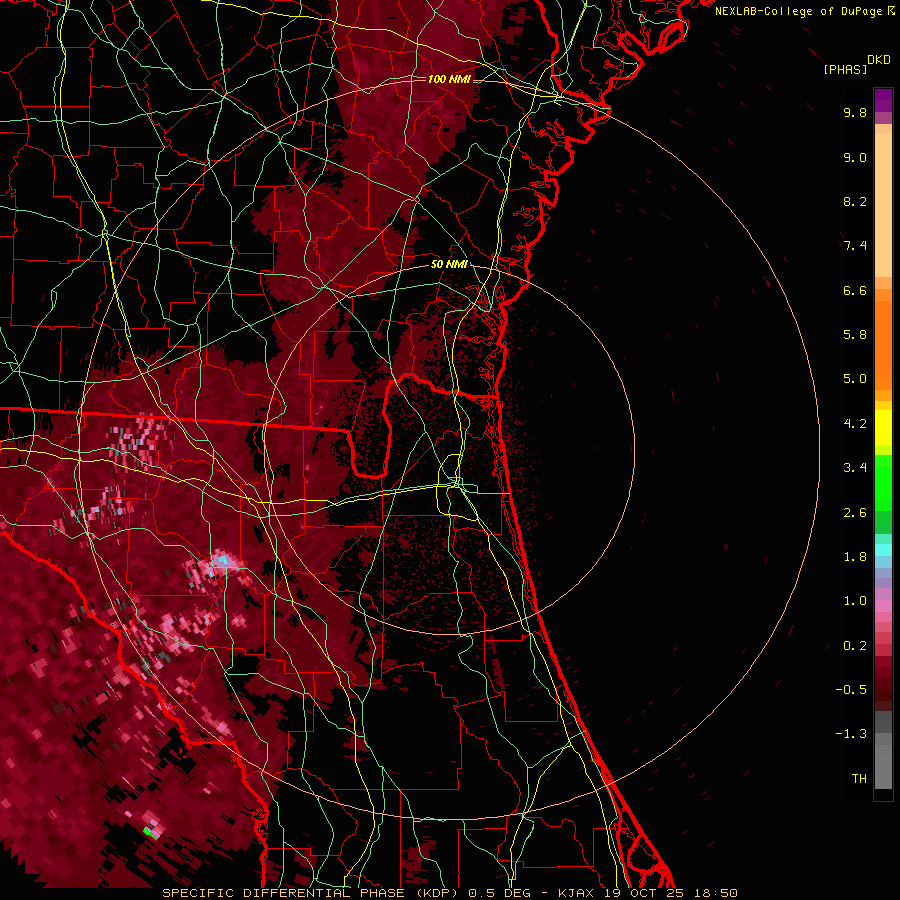Click the DKD legend label
This screenshot has width=900, height=900.
coord(878,60)
